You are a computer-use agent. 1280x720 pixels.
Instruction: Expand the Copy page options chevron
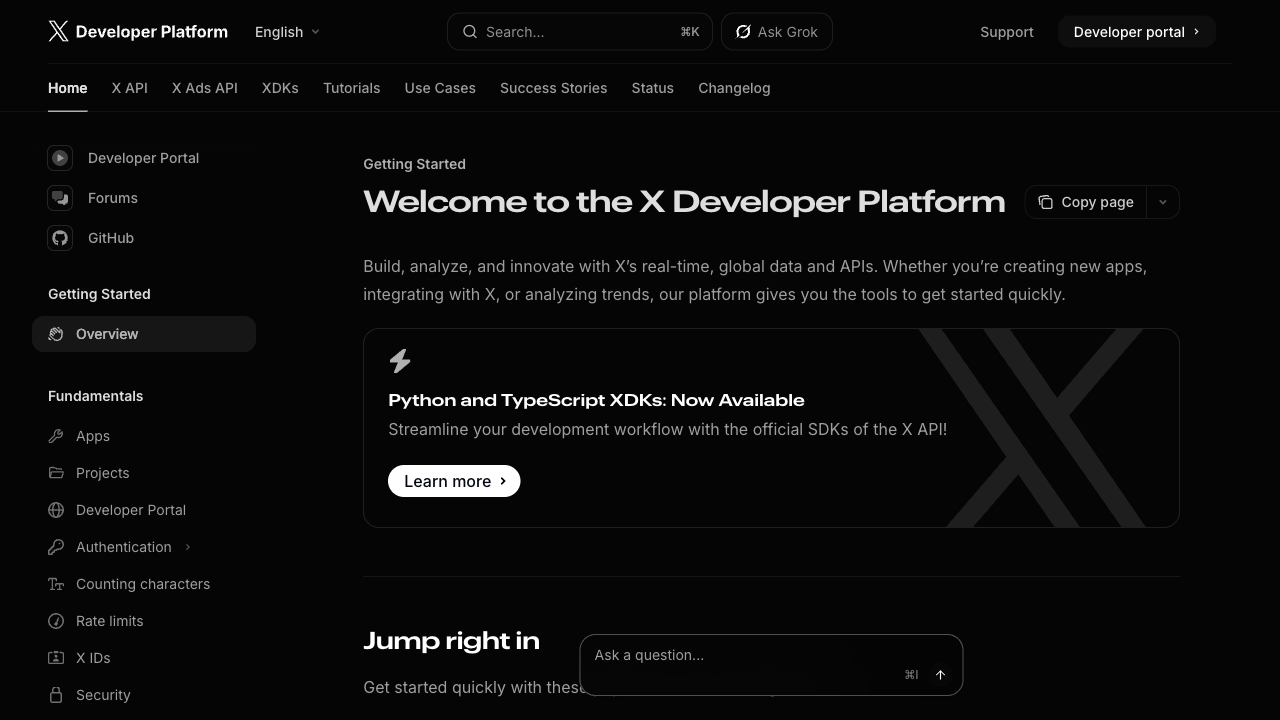point(1162,202)
